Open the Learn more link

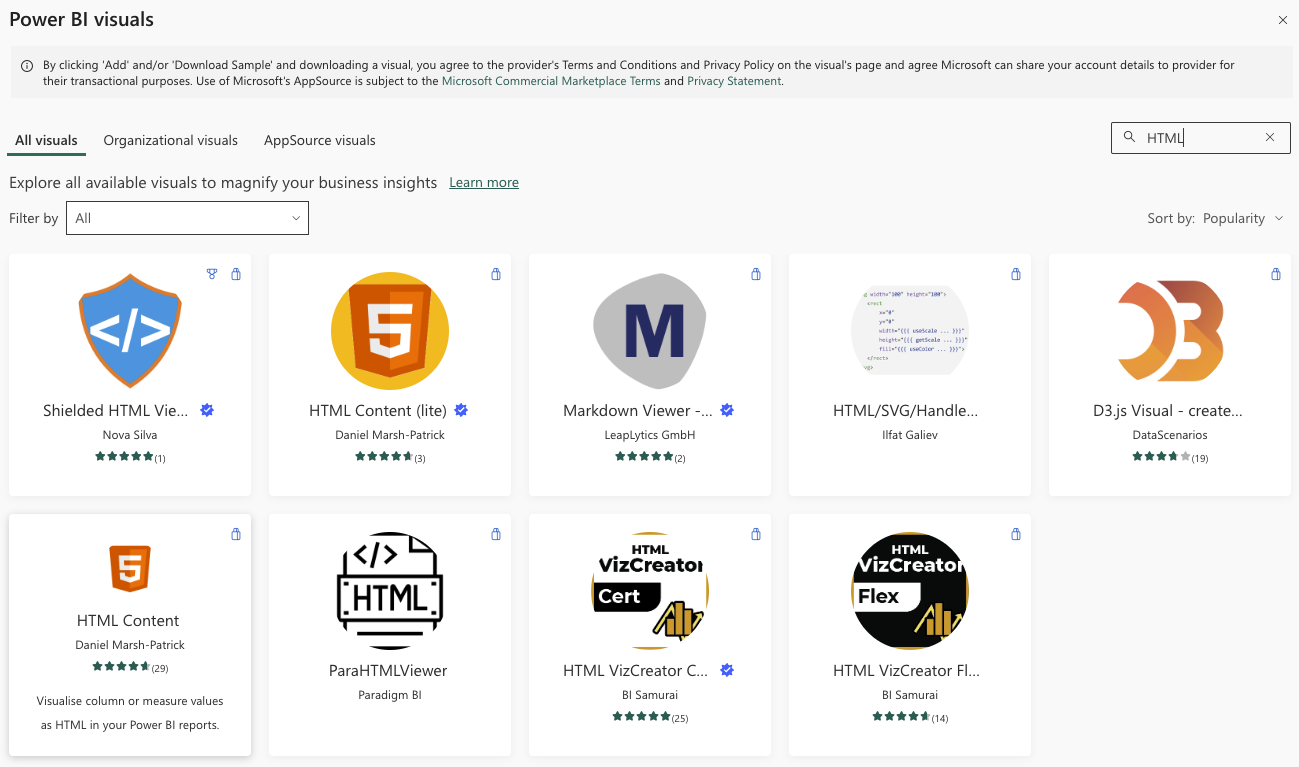click(484, 183)
